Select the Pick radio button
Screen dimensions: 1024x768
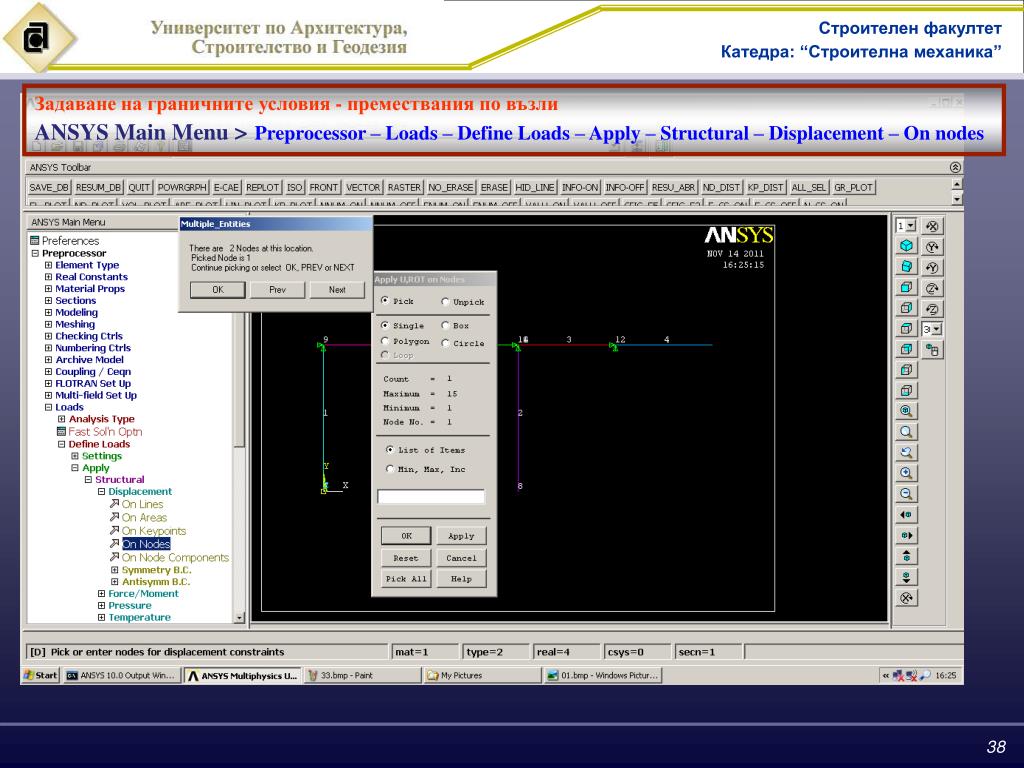385,300
